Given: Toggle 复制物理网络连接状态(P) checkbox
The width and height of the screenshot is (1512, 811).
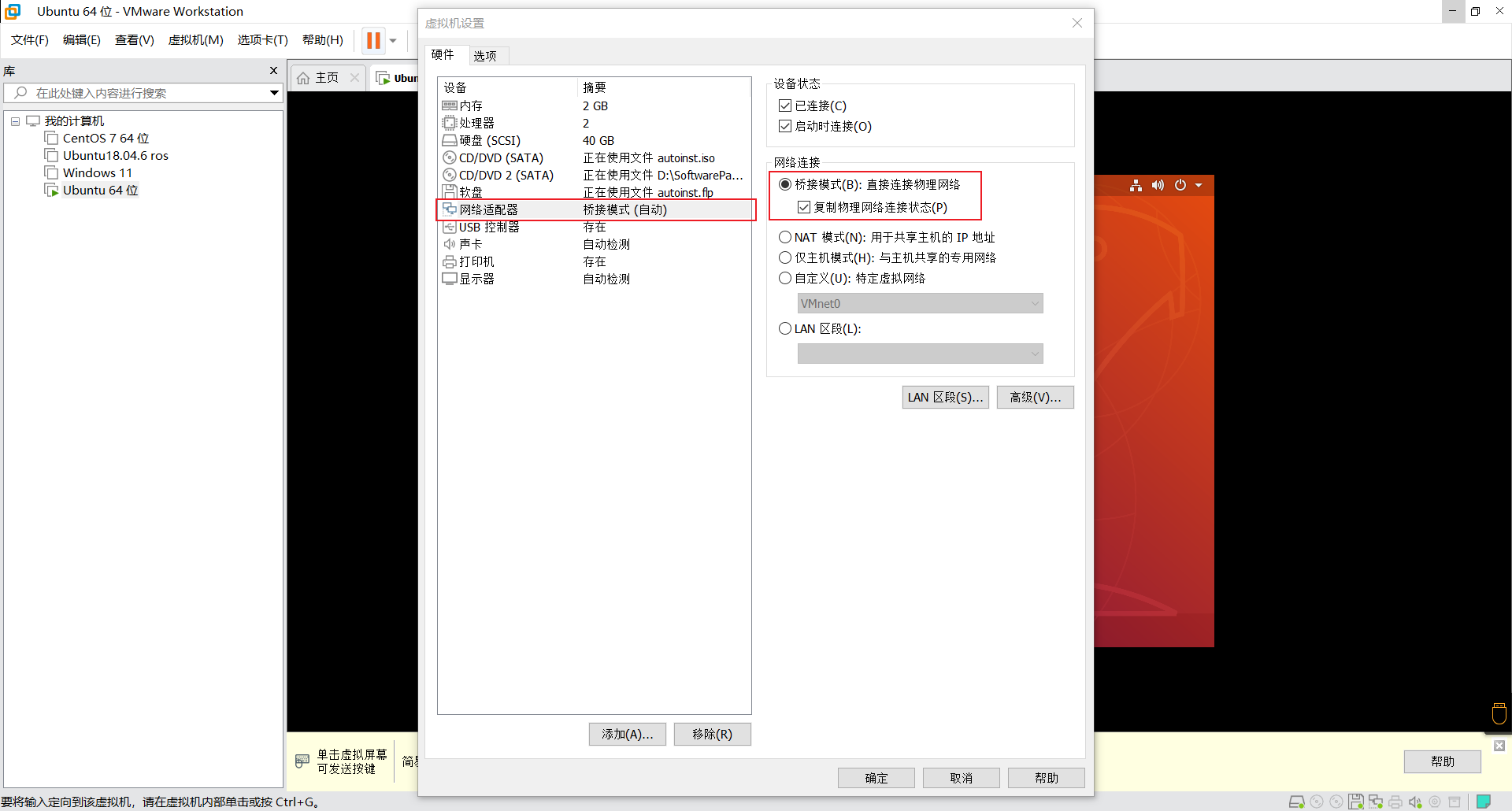Looking at the screenshot, I should click(803, 207).
